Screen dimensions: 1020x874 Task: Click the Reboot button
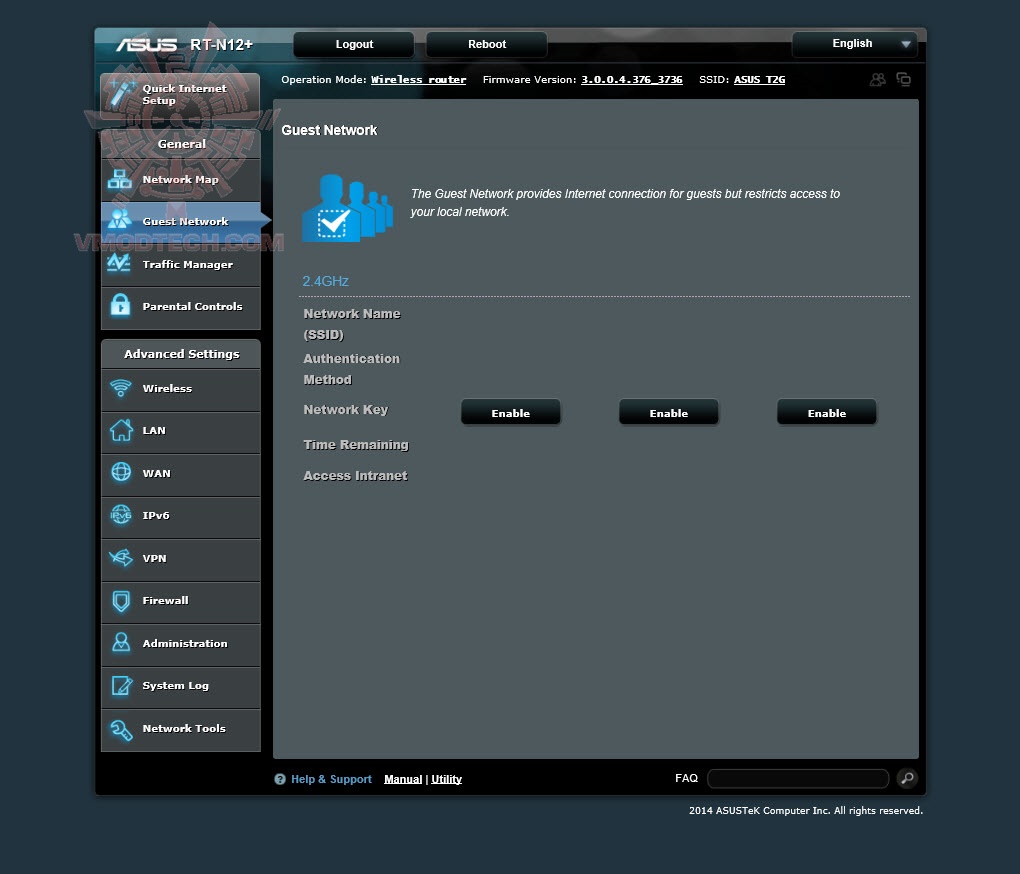pyautogui.click(x=487, y=44)
